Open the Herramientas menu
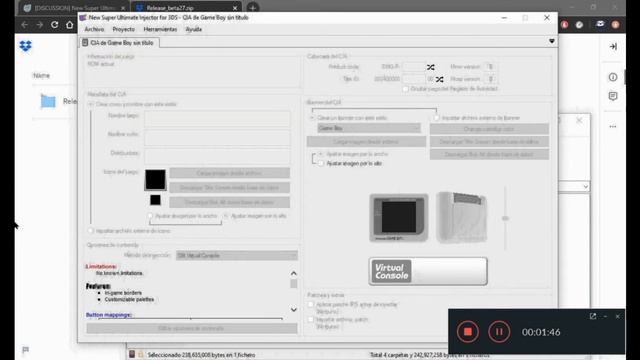The image size is (640, 360). point(160,29)
